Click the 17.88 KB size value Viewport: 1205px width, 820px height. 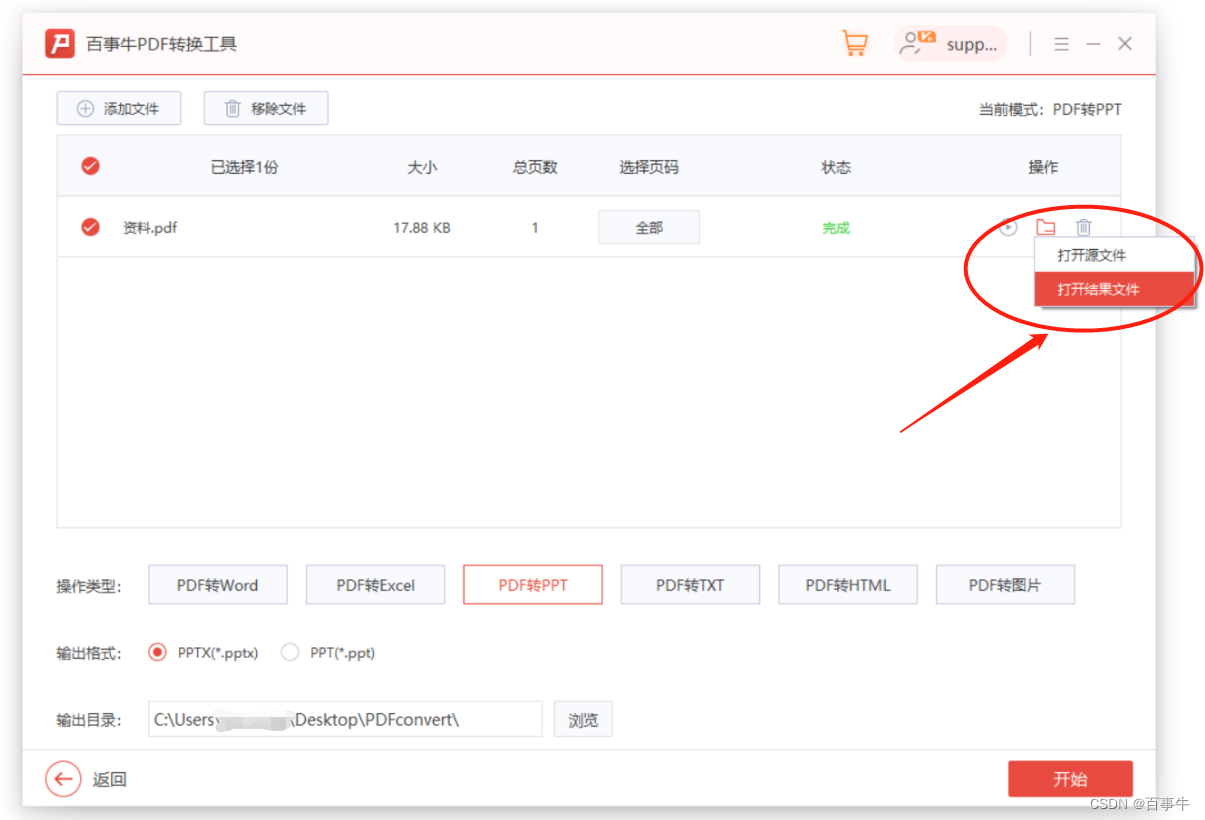[x=422, y=227]
